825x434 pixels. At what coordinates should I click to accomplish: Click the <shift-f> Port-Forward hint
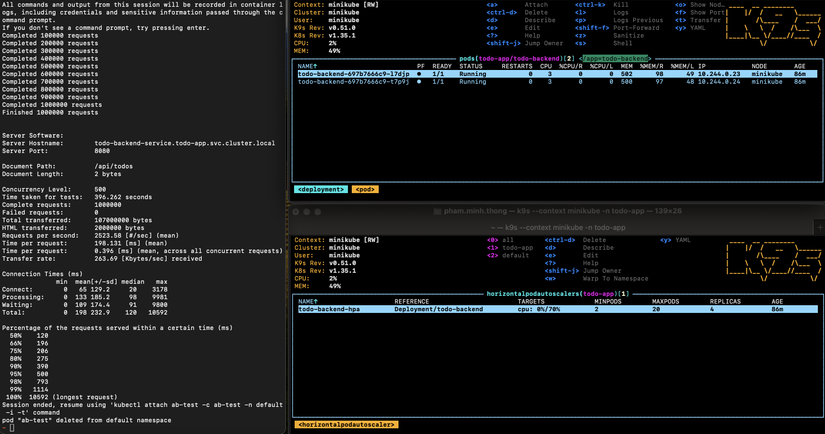pyautogui.click(x=617, y=28)
